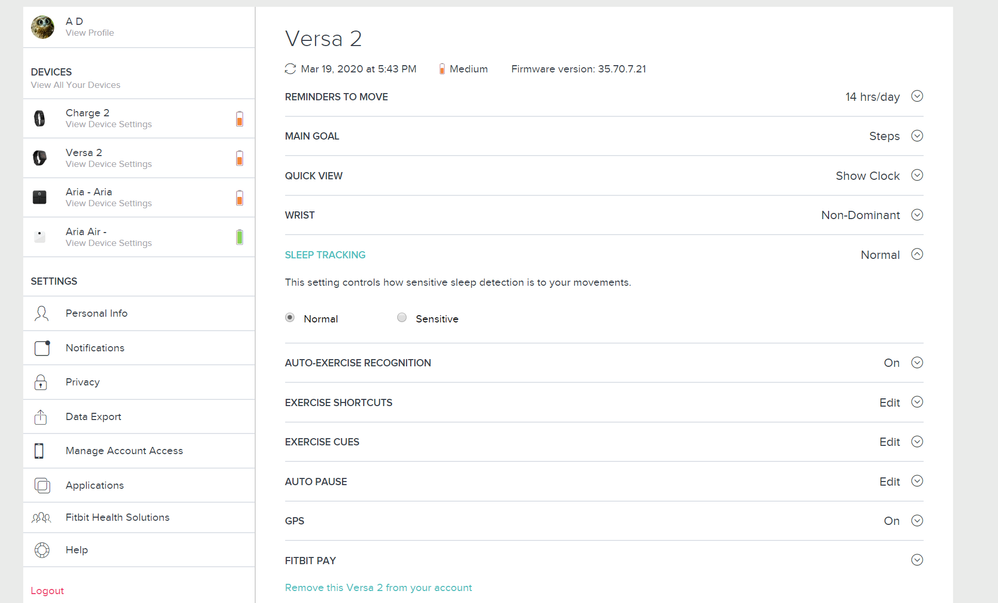Screen dimensions: 998x603
Task: Click the Notifications badge icon
Action: tap(41, 348)
